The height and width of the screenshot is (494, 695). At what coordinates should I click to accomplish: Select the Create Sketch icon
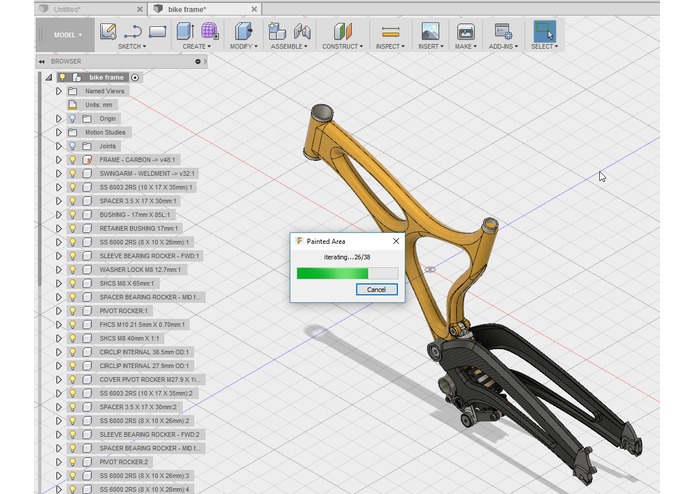pyautogui.click(x=108, y=31)
